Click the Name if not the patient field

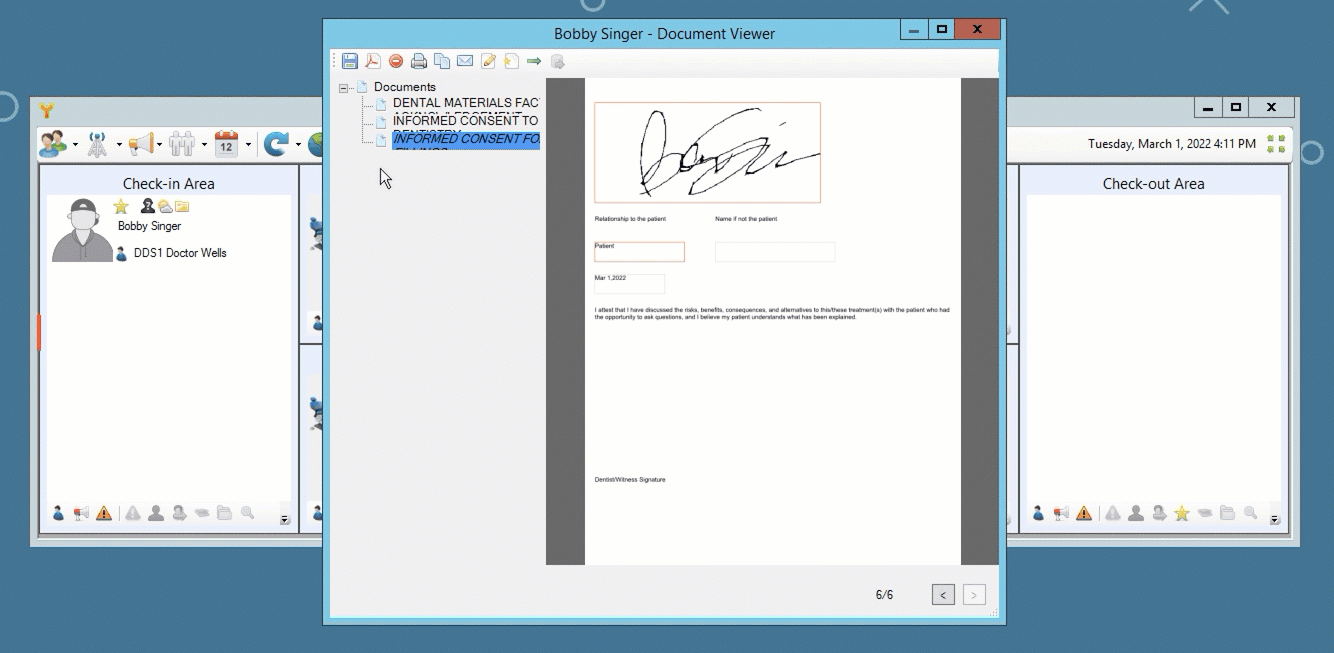coord(774,252)
